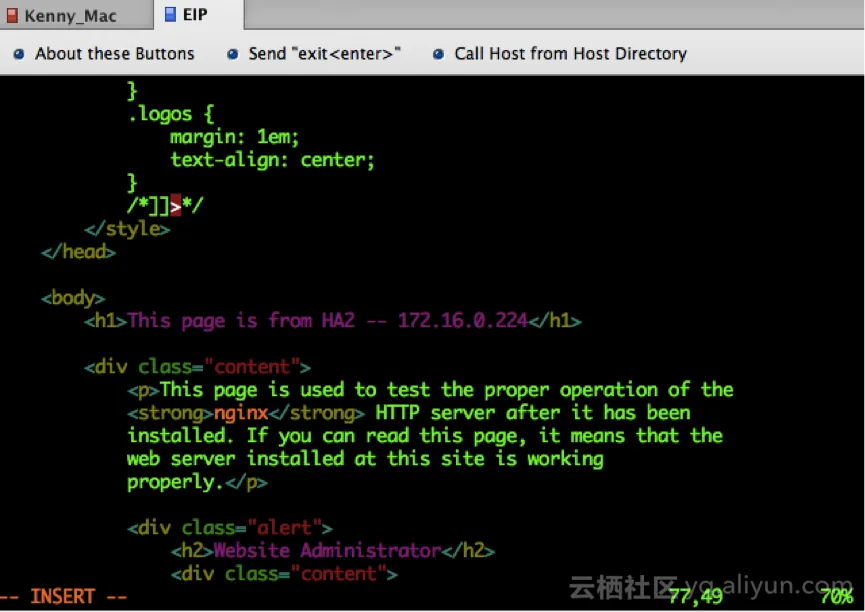
Task: Click the "Website Administrator" heading text
Action: pos(327,551)
